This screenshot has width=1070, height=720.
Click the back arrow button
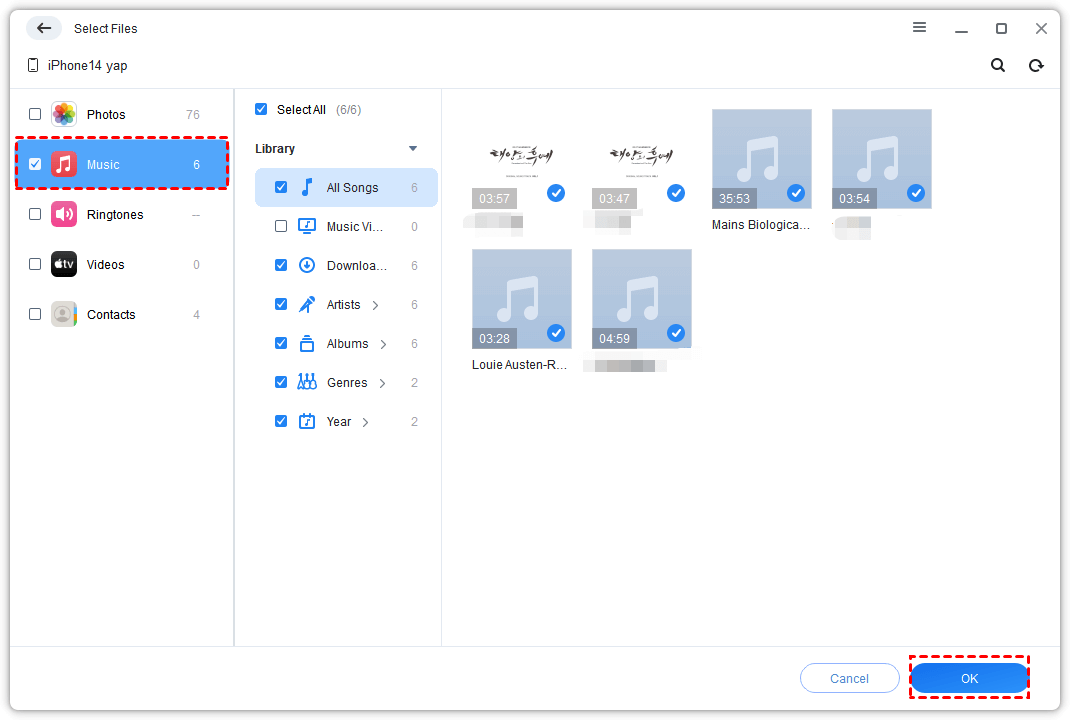pyautogui.click(x=44, y=28)
